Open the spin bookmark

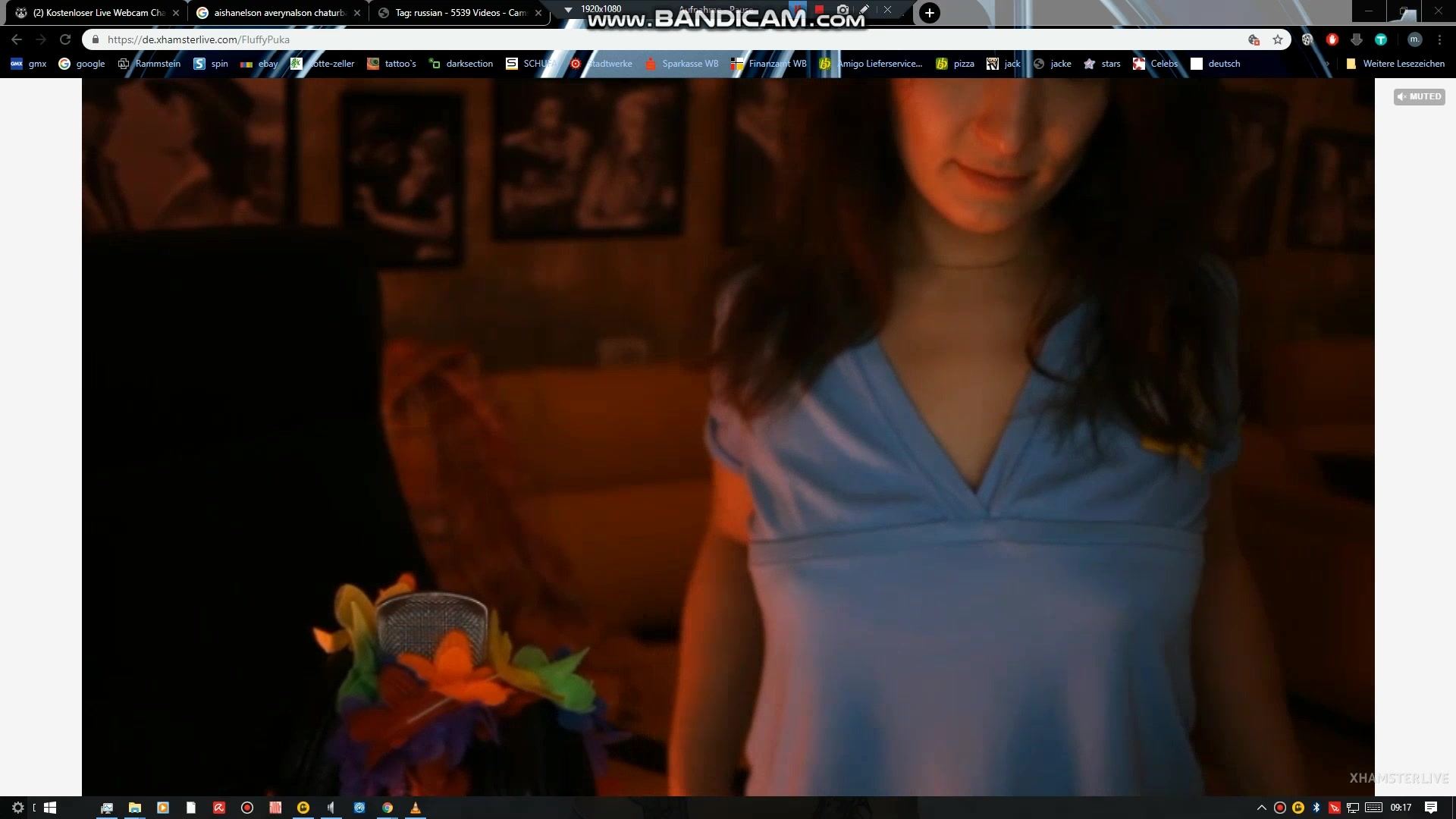click(211, 64)
